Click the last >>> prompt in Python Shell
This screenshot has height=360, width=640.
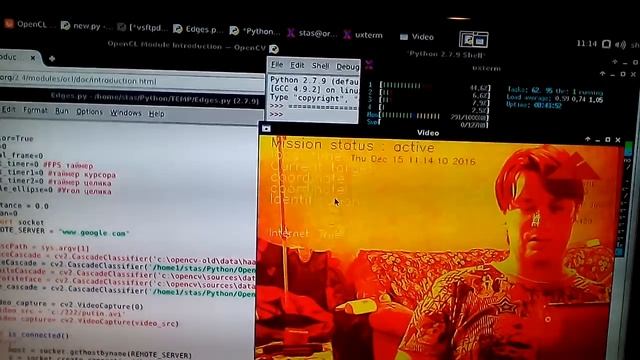276,114
